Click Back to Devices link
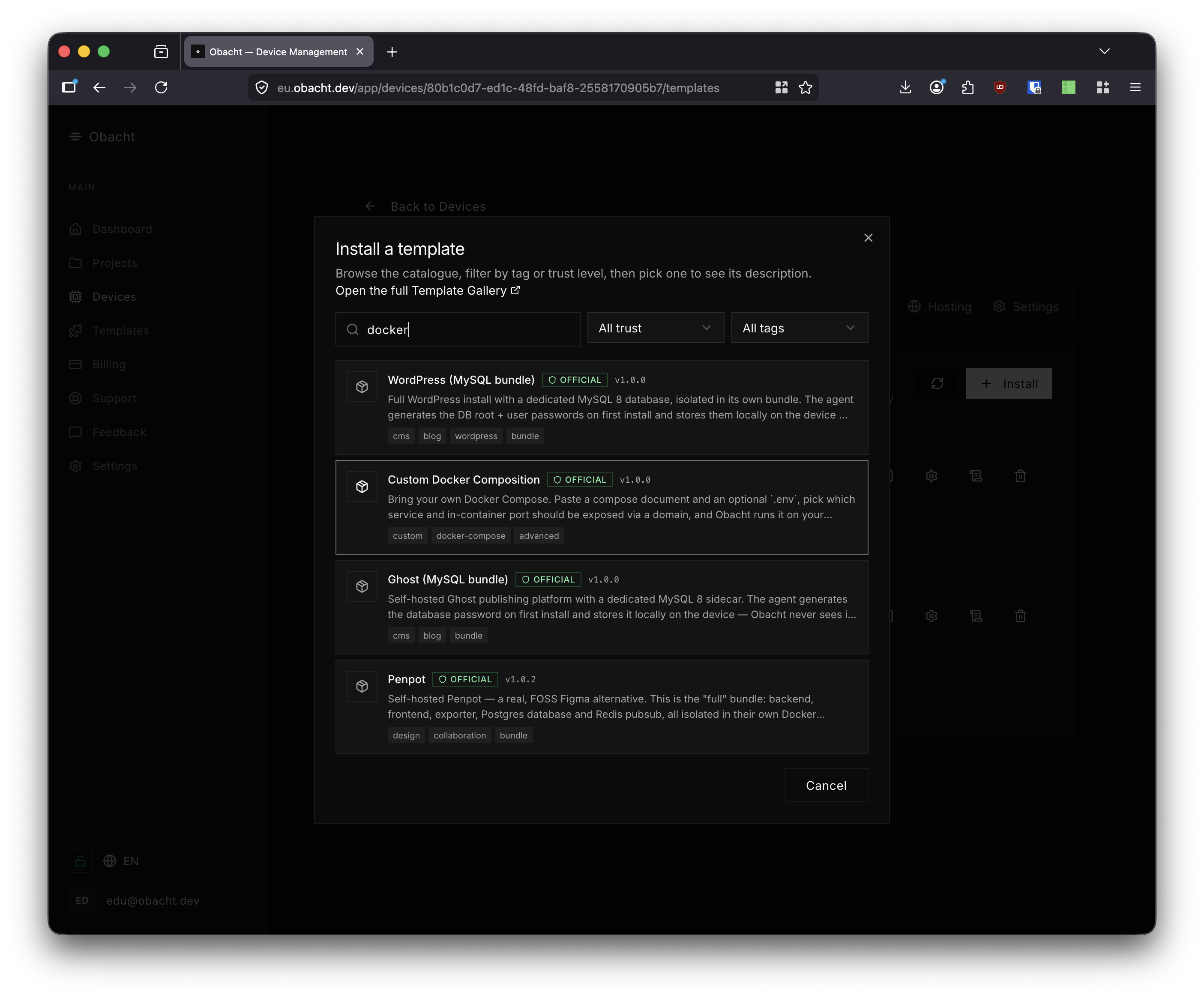This screenshot has height=998, width=1204. pyautogui.click(x=425, y=206)
